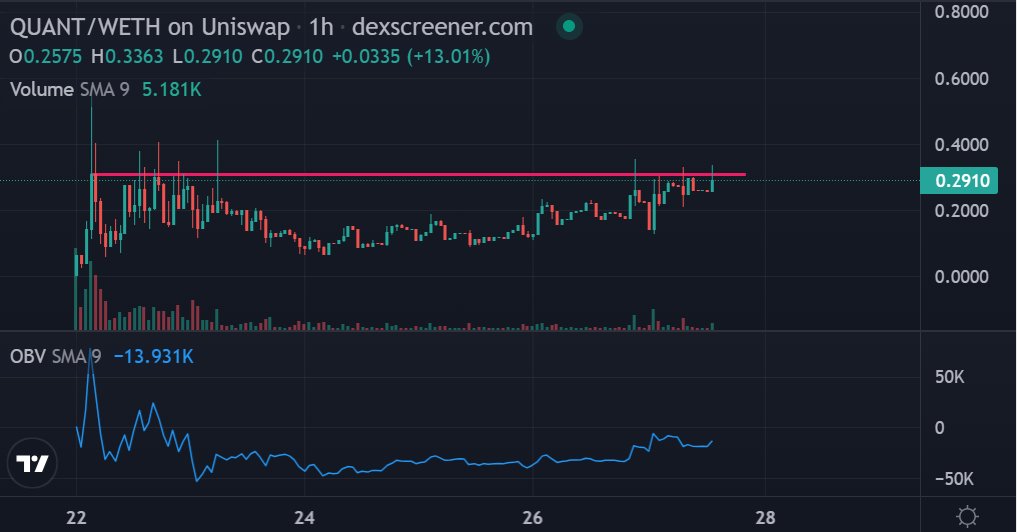This screenshot has width=1017, height=532.
Task: Click date 24 on time axis
Action: point(304,517)
